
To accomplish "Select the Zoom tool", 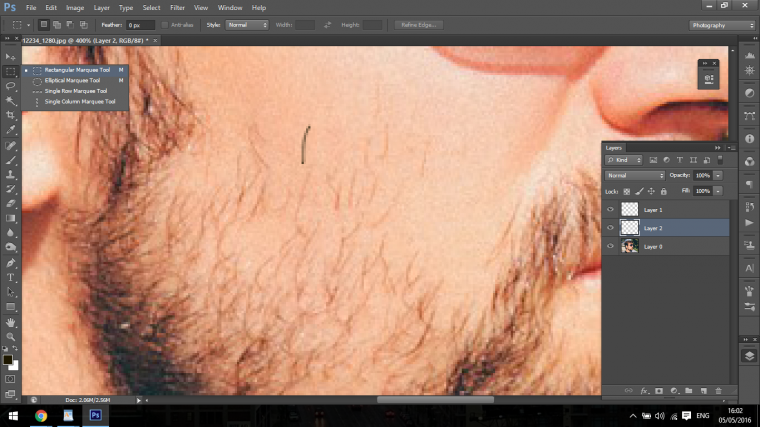I will click(10, 337).
